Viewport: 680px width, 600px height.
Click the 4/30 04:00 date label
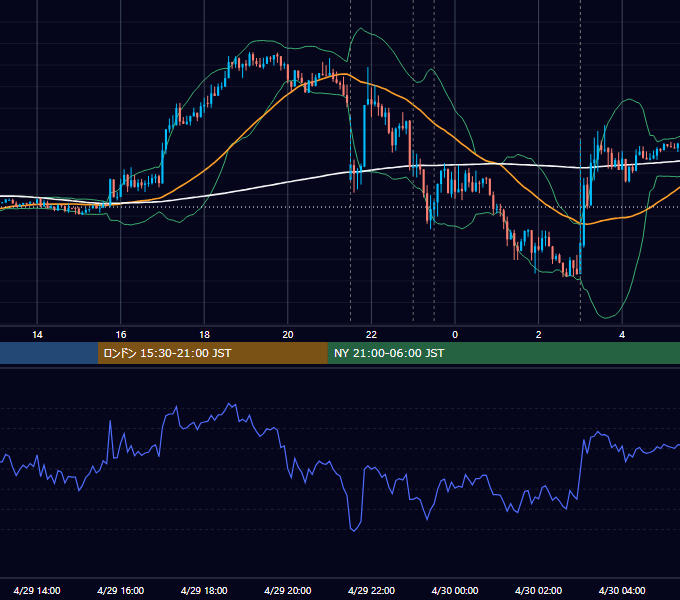(622, 590)
